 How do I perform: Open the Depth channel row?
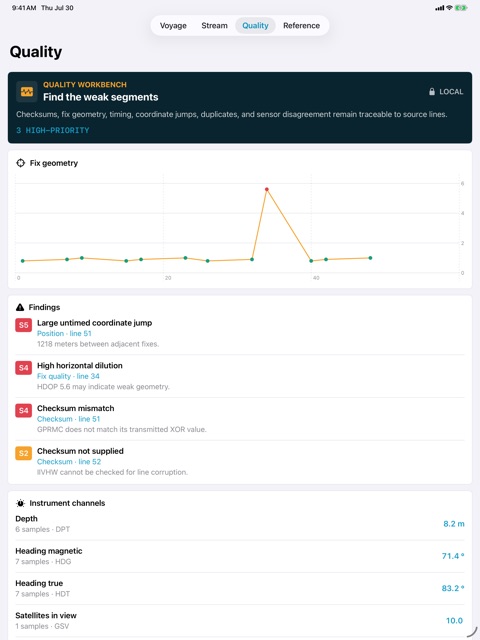[x=240, y=524]
